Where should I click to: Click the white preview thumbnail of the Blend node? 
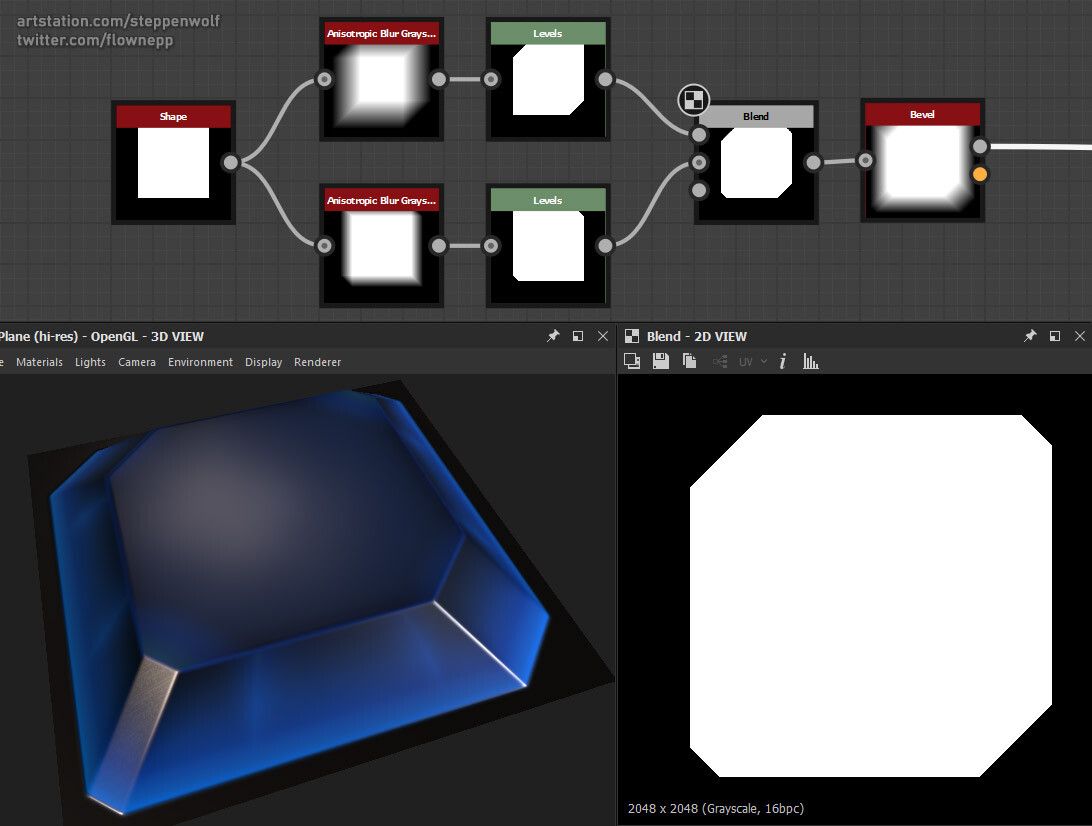point(755,162)
